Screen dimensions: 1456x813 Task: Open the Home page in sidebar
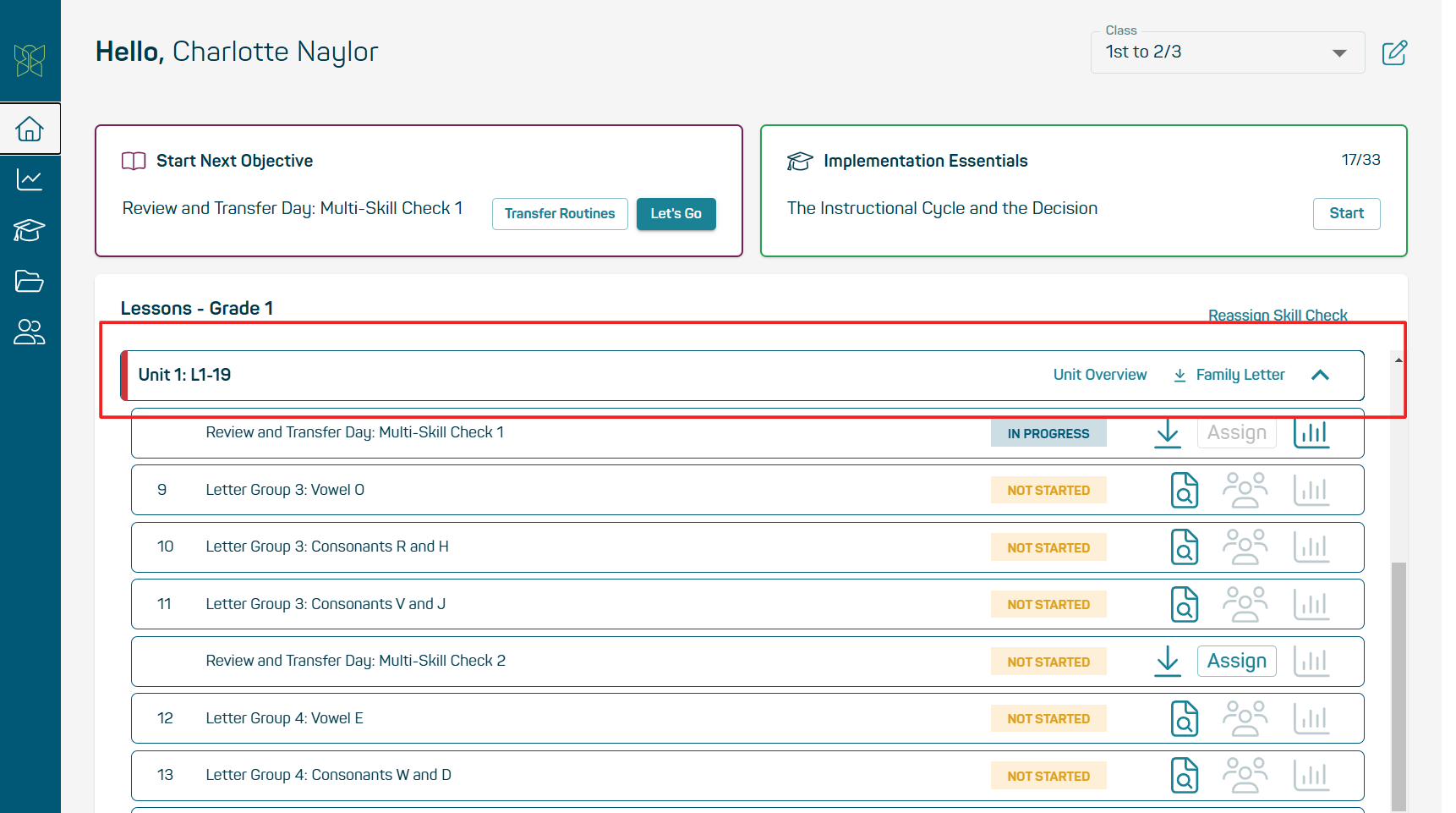[30, 129]
